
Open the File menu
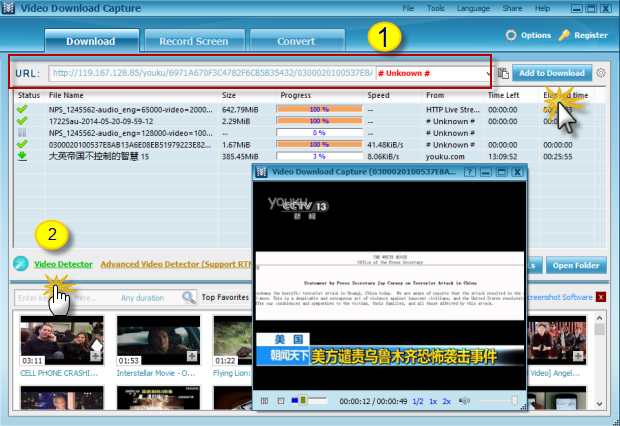coord(408,8)
